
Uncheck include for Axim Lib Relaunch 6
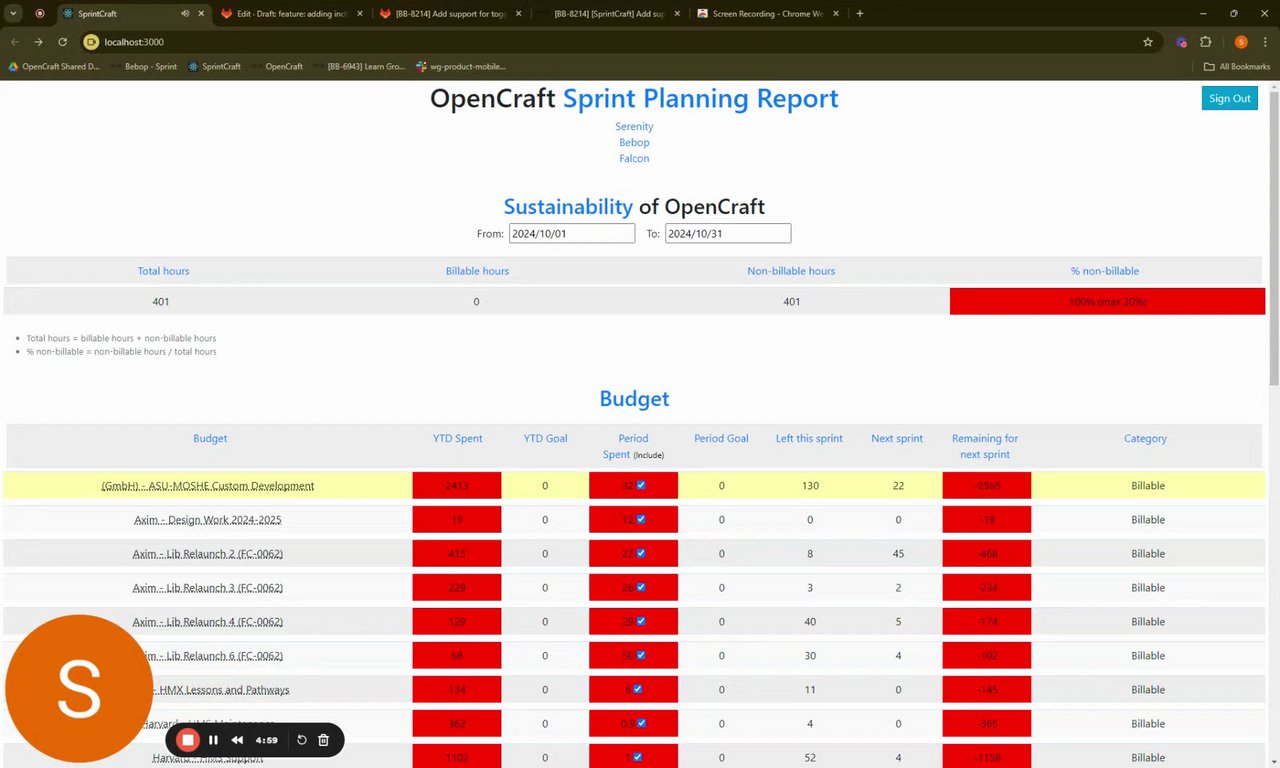[x=641, y=655]
